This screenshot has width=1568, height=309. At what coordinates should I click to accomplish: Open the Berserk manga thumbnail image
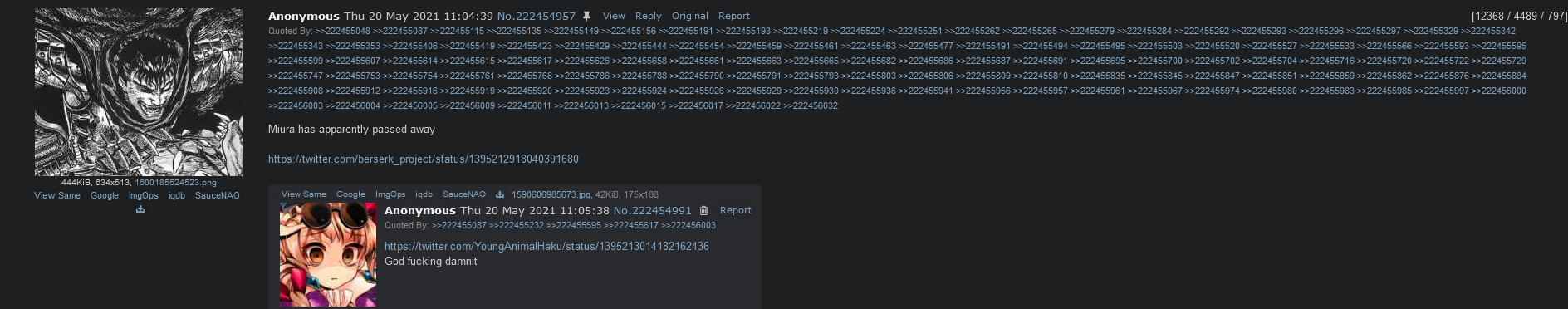[139, 92]
